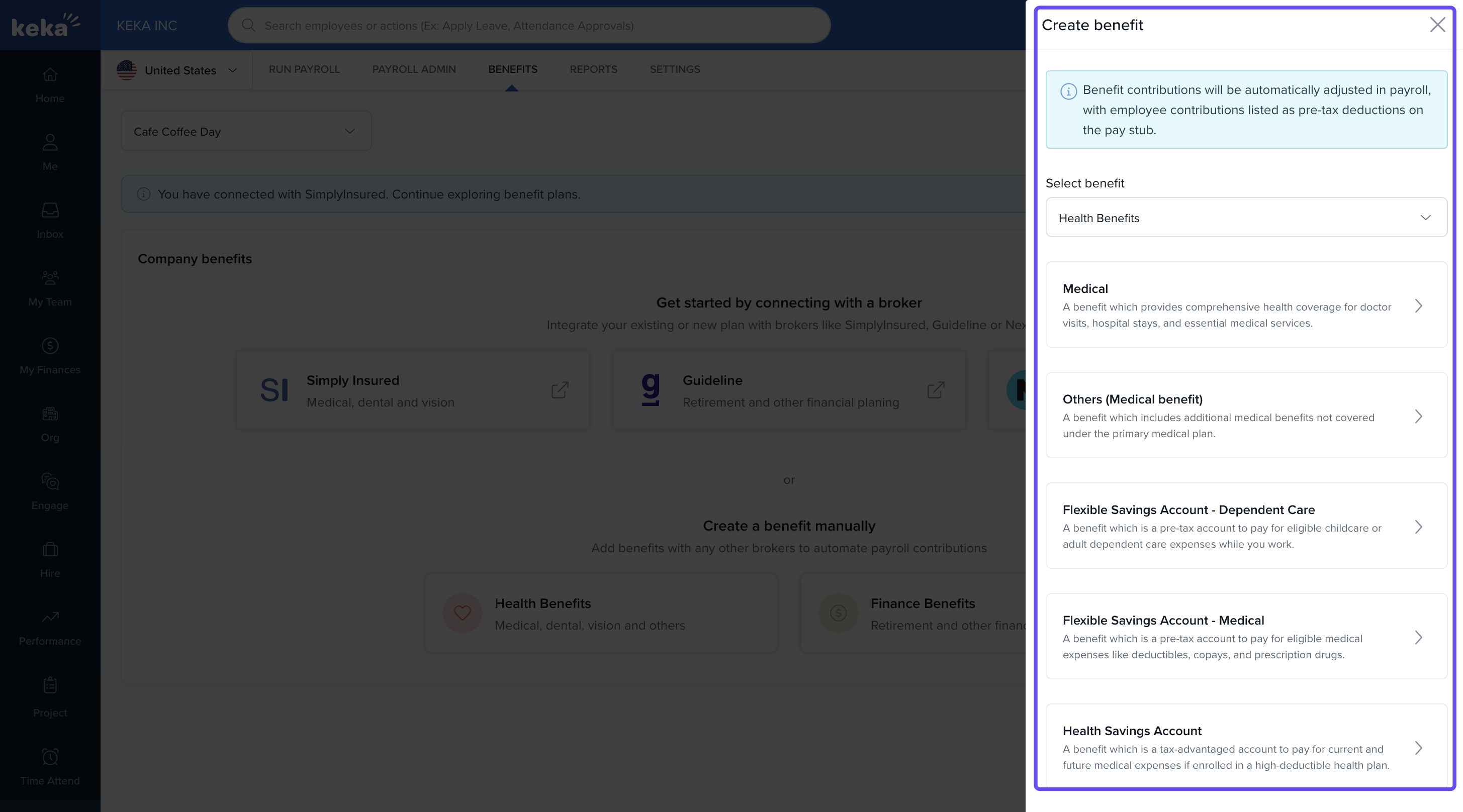Open the Reports tab

coord(593,69)
